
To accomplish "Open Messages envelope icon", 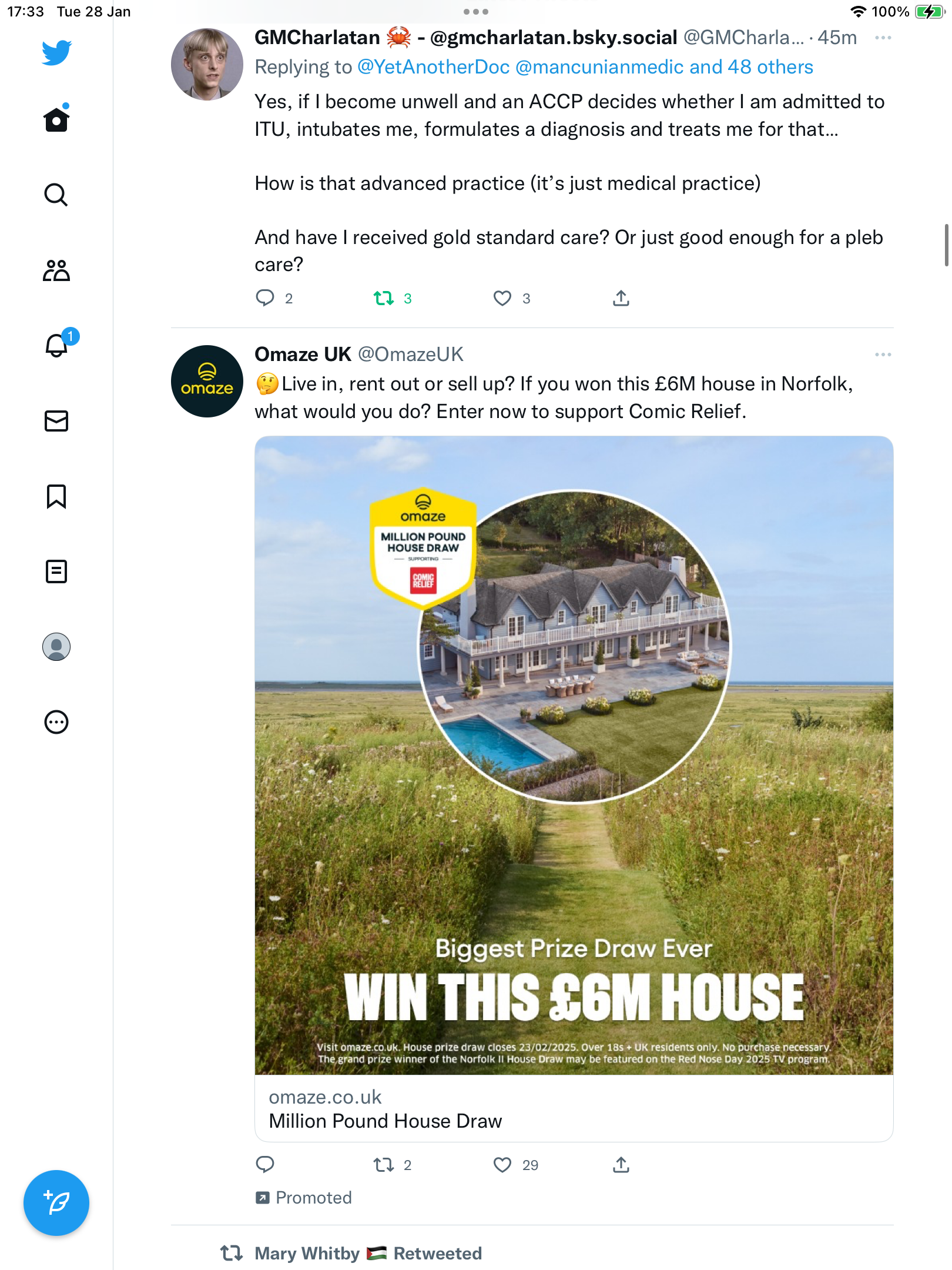I will tap(56, 421).
